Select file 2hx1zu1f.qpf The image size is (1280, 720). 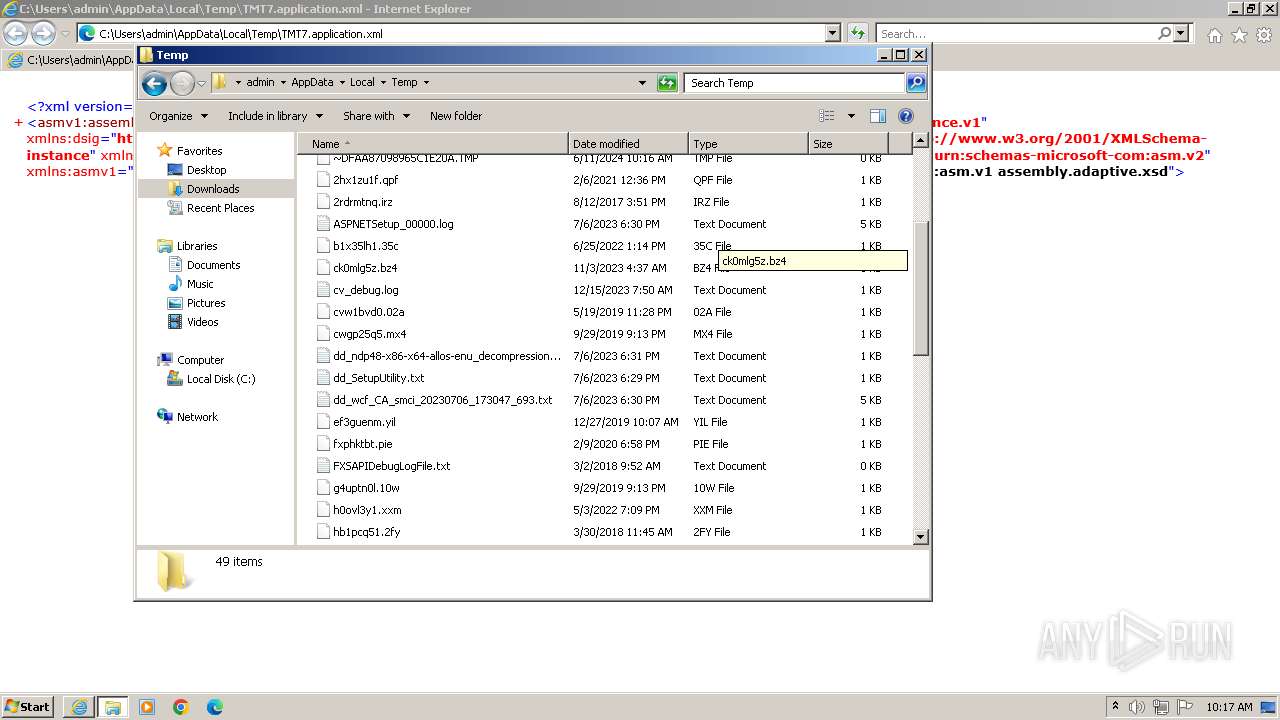click(365, 180)
